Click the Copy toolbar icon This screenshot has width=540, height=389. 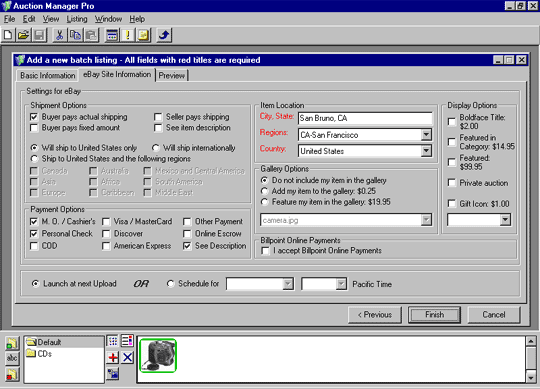pyautogui.click(x=75, y=35)
